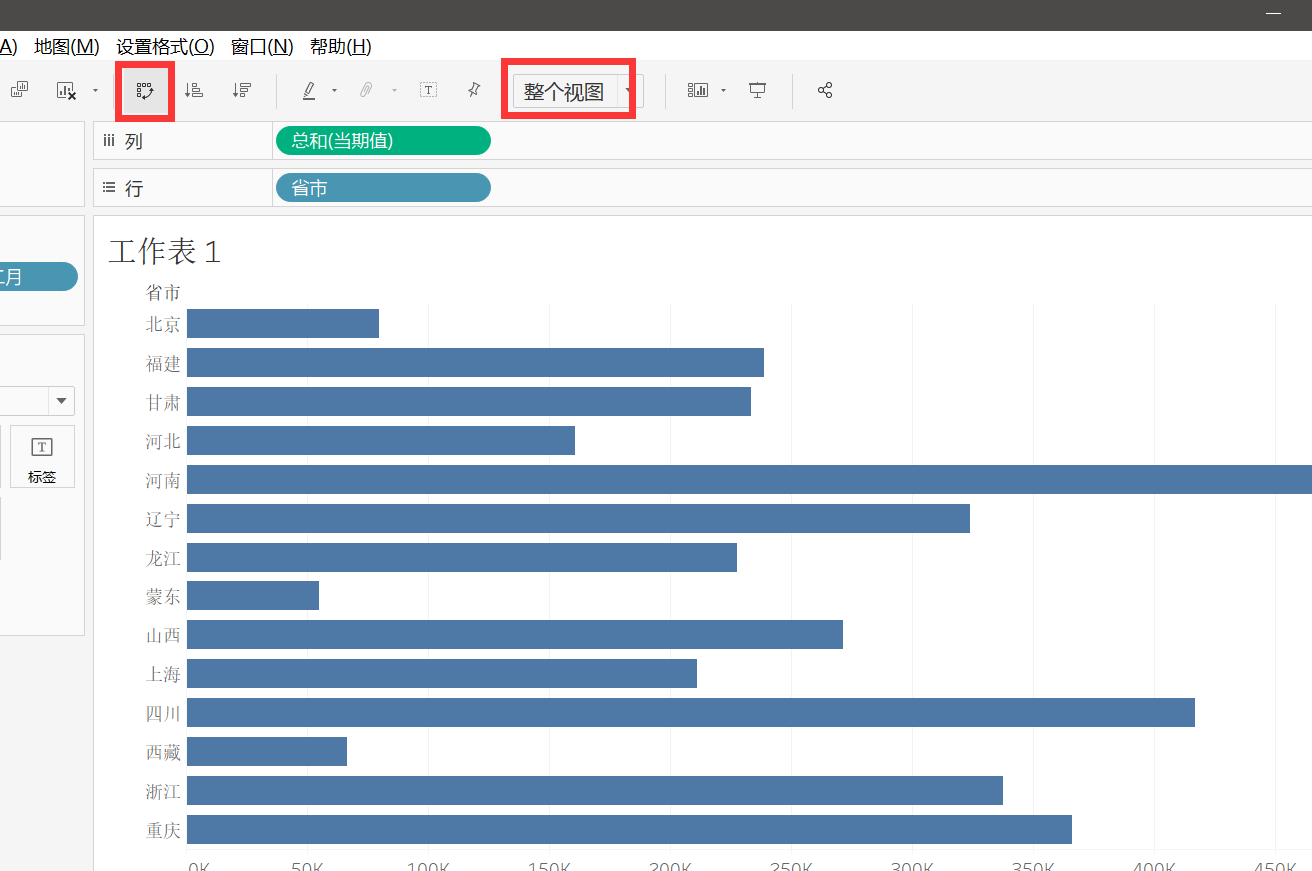1312x871 pixels.
Task: Click the 四川 bar in chart
Action: (x=691, y=713)
